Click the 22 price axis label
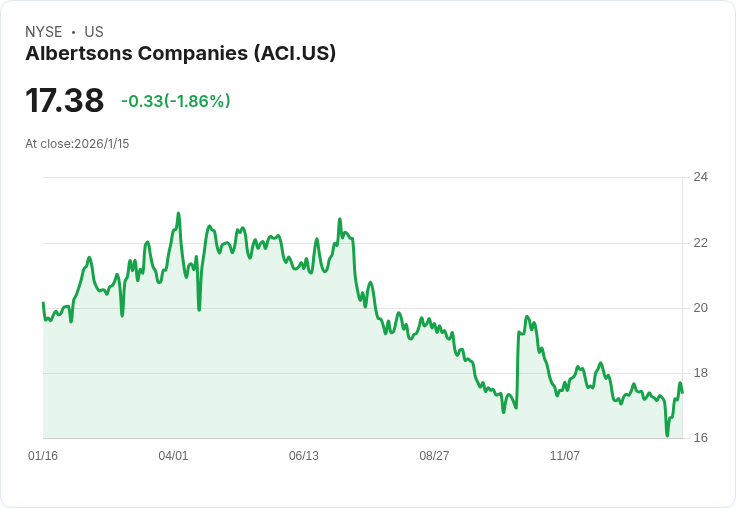 [x=700, y=243]
